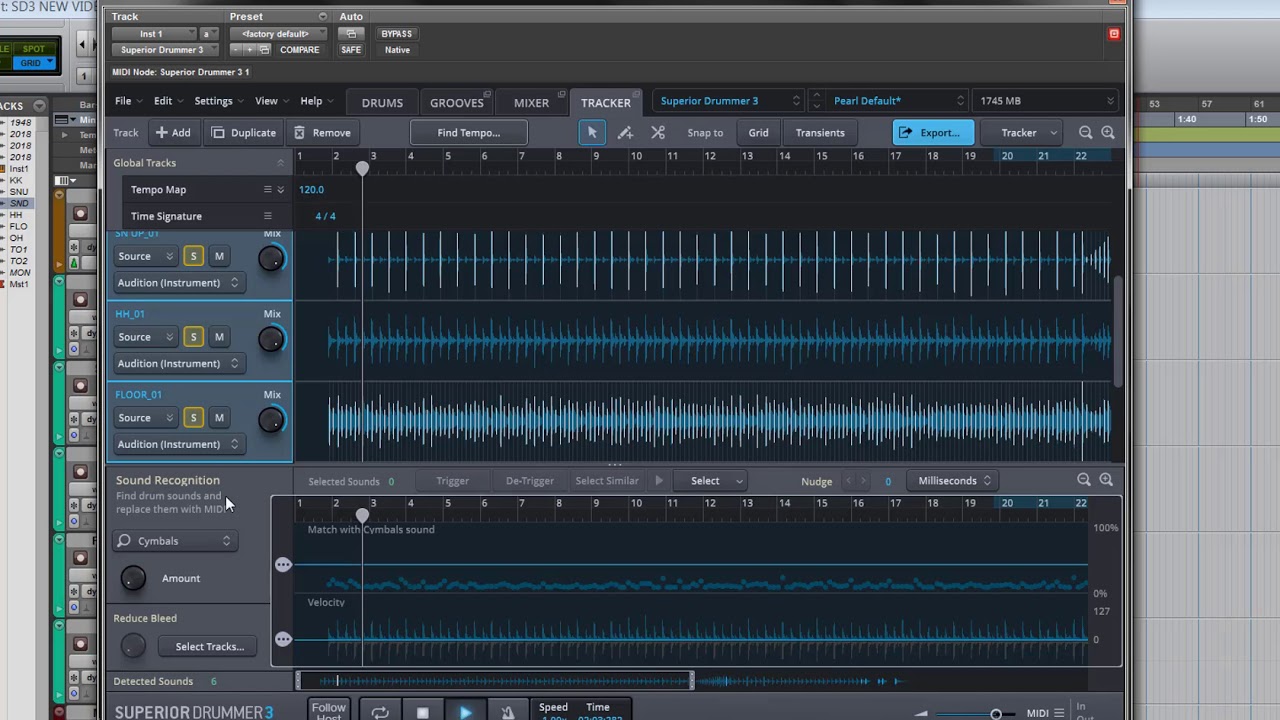Image resolution: width=1280 pixels, height=720 pixels.
Task: Nudge selected sounds left
Action: tap(849, 481)
